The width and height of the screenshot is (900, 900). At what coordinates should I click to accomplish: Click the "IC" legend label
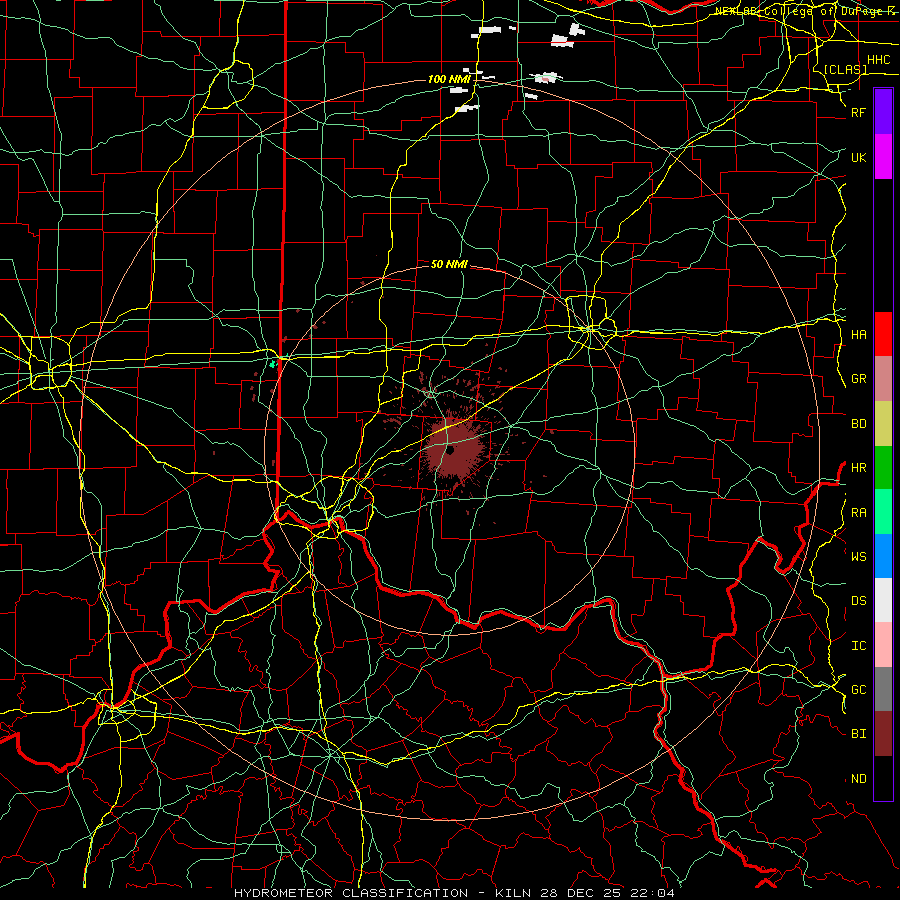coord(858,646)
